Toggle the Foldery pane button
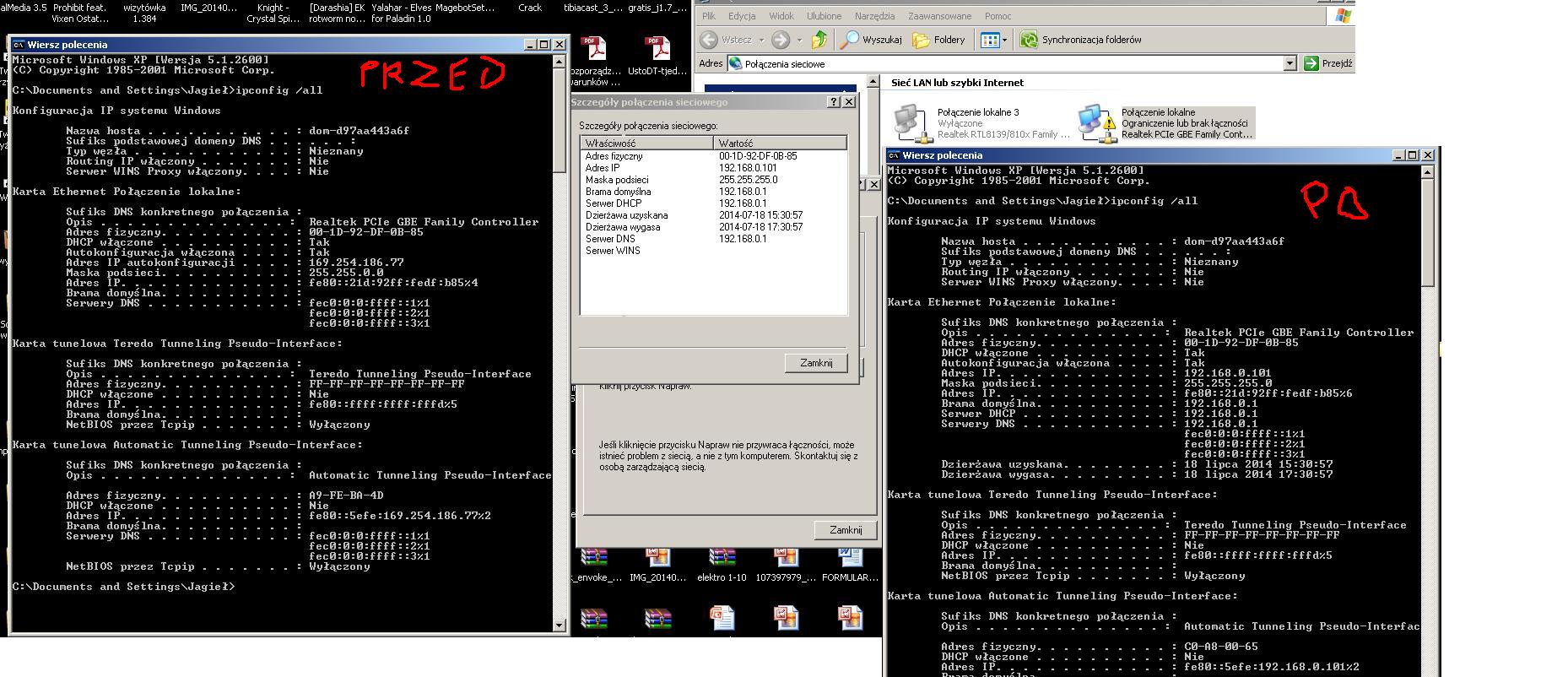The image size is (1568, 677). tap(938, 40)
